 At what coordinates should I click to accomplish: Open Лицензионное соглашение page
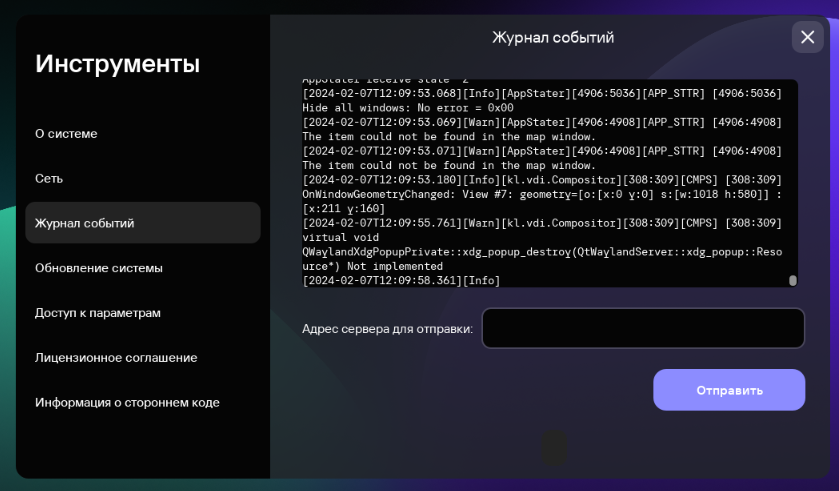tap(116, 357)
